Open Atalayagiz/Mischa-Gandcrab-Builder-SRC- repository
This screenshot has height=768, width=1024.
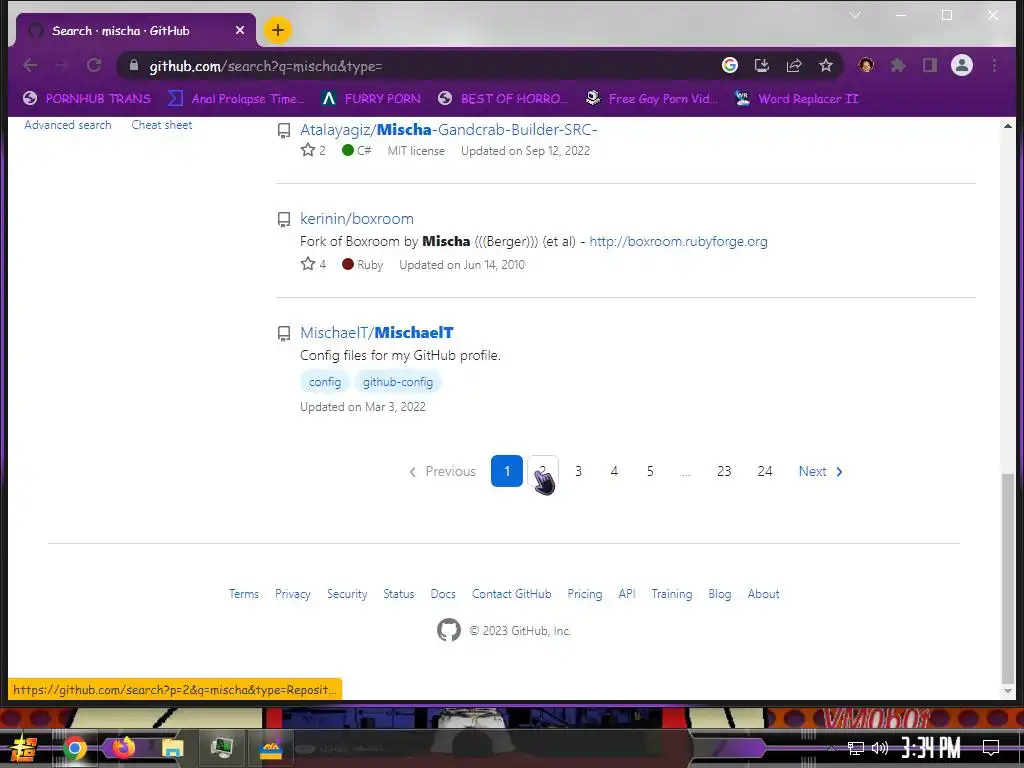[x=449, y=130]
